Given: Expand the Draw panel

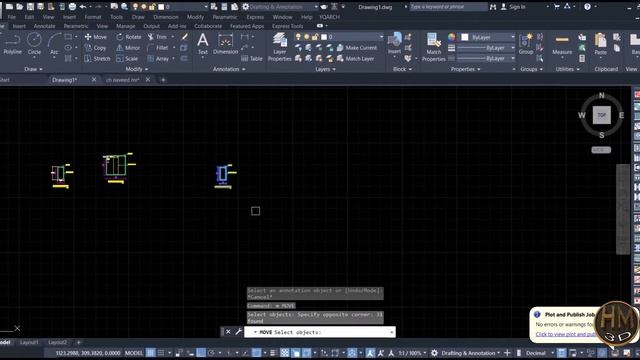Looking at the screenshot, I should click(x=33, y=69).
